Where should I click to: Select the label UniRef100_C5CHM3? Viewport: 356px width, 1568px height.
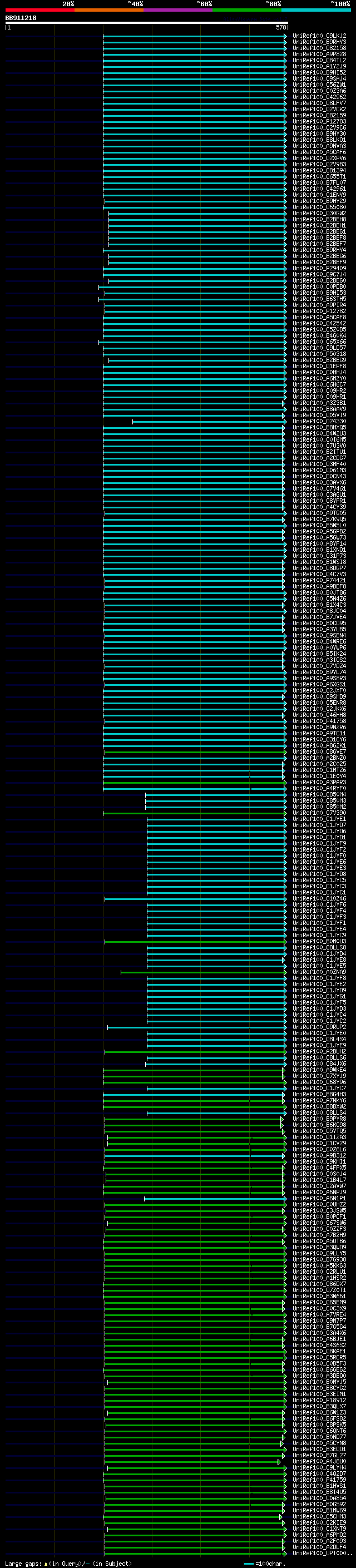[x=319, y=1517]
